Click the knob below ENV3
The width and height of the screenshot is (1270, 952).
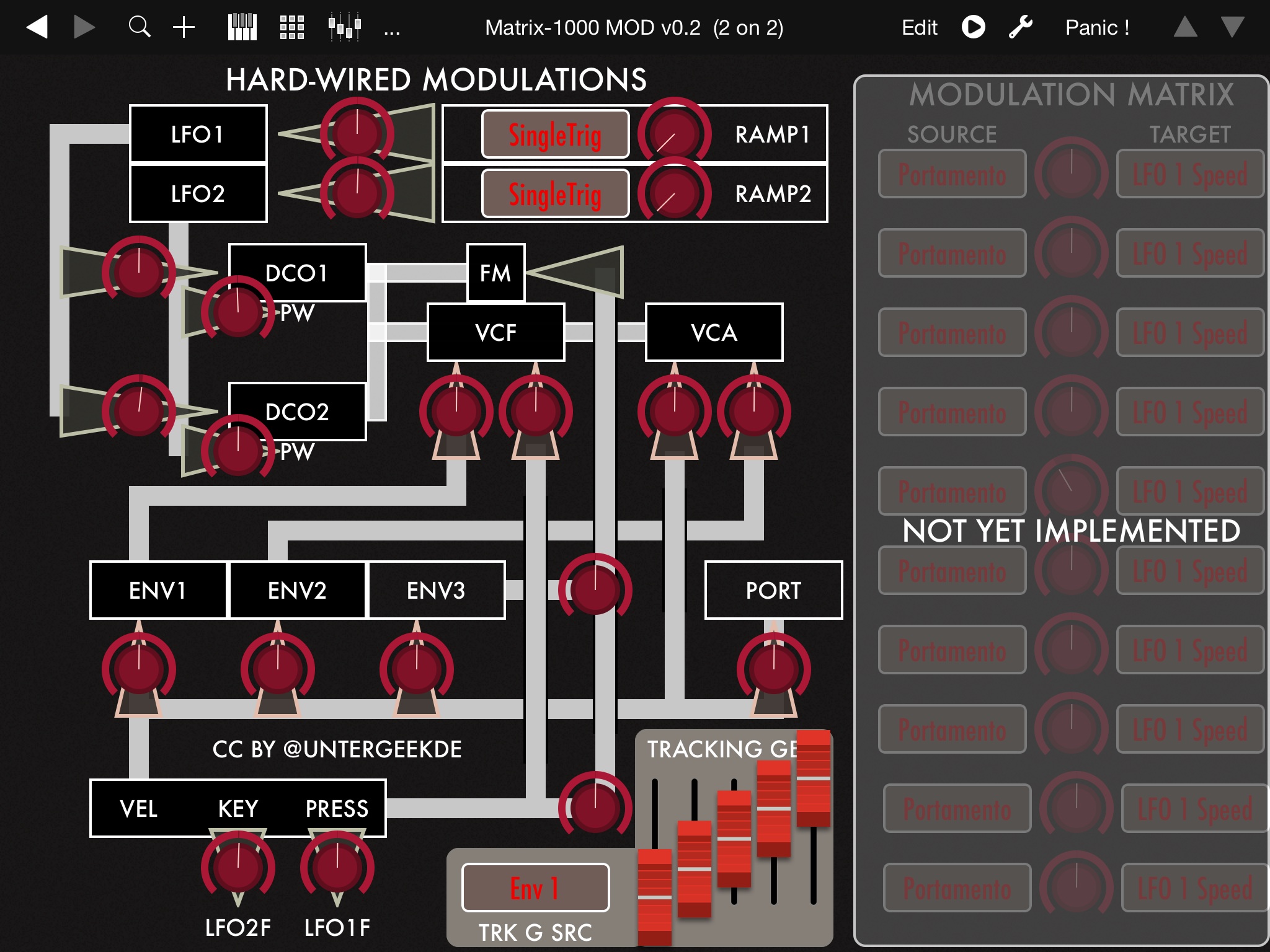[416, 668]
